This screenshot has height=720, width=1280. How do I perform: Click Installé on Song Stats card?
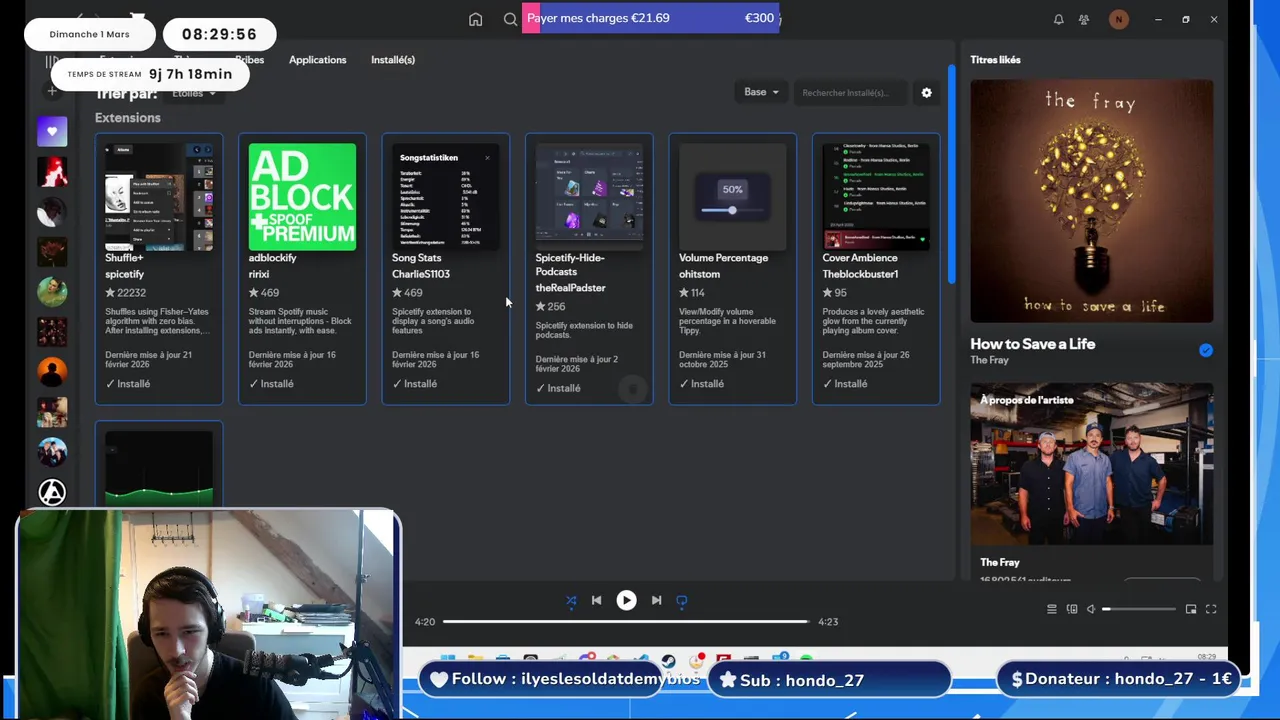coord(415,384)
